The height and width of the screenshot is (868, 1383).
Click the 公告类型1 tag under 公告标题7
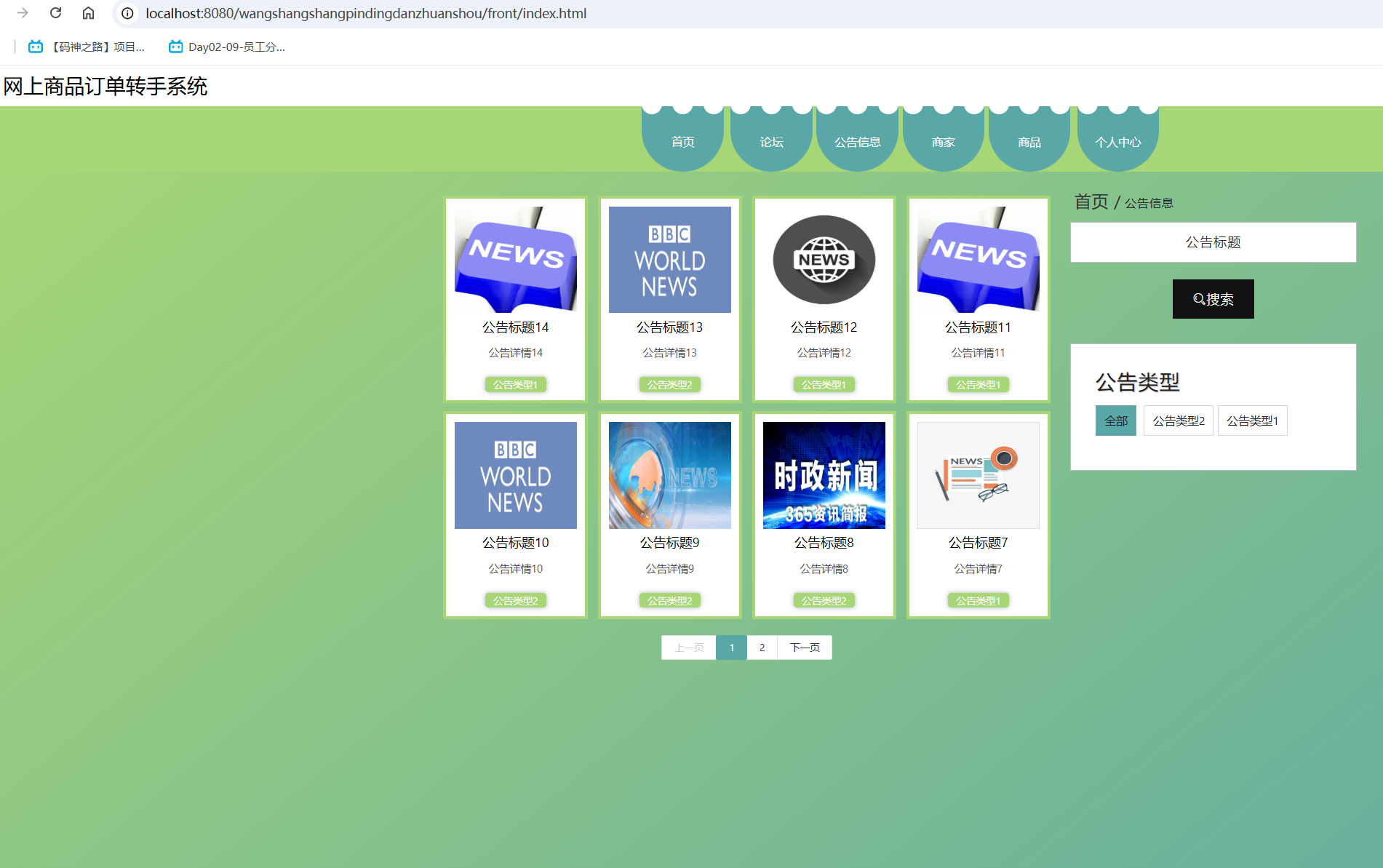(x=979, y=601)
